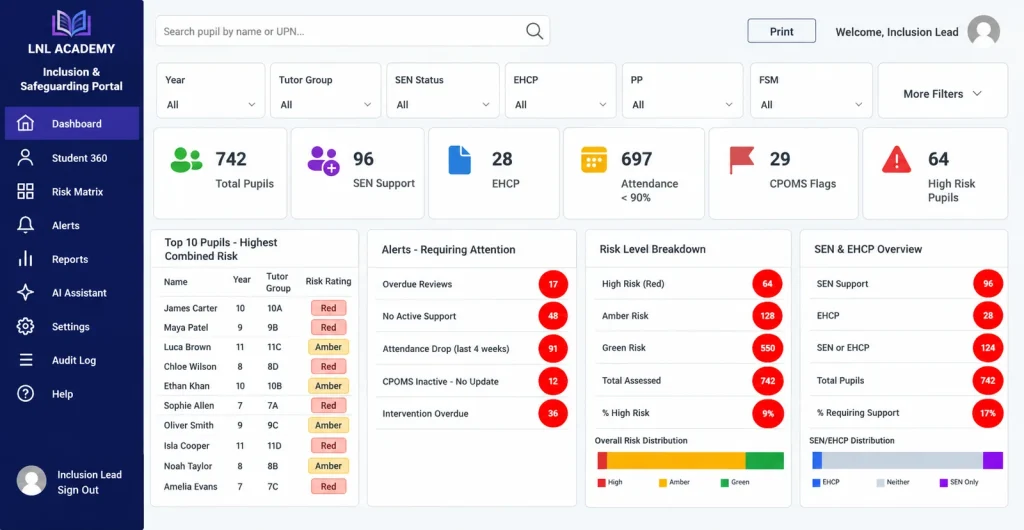Open Risk Matrix page
Screen dimensions: 1024x530
coord(72,191)
